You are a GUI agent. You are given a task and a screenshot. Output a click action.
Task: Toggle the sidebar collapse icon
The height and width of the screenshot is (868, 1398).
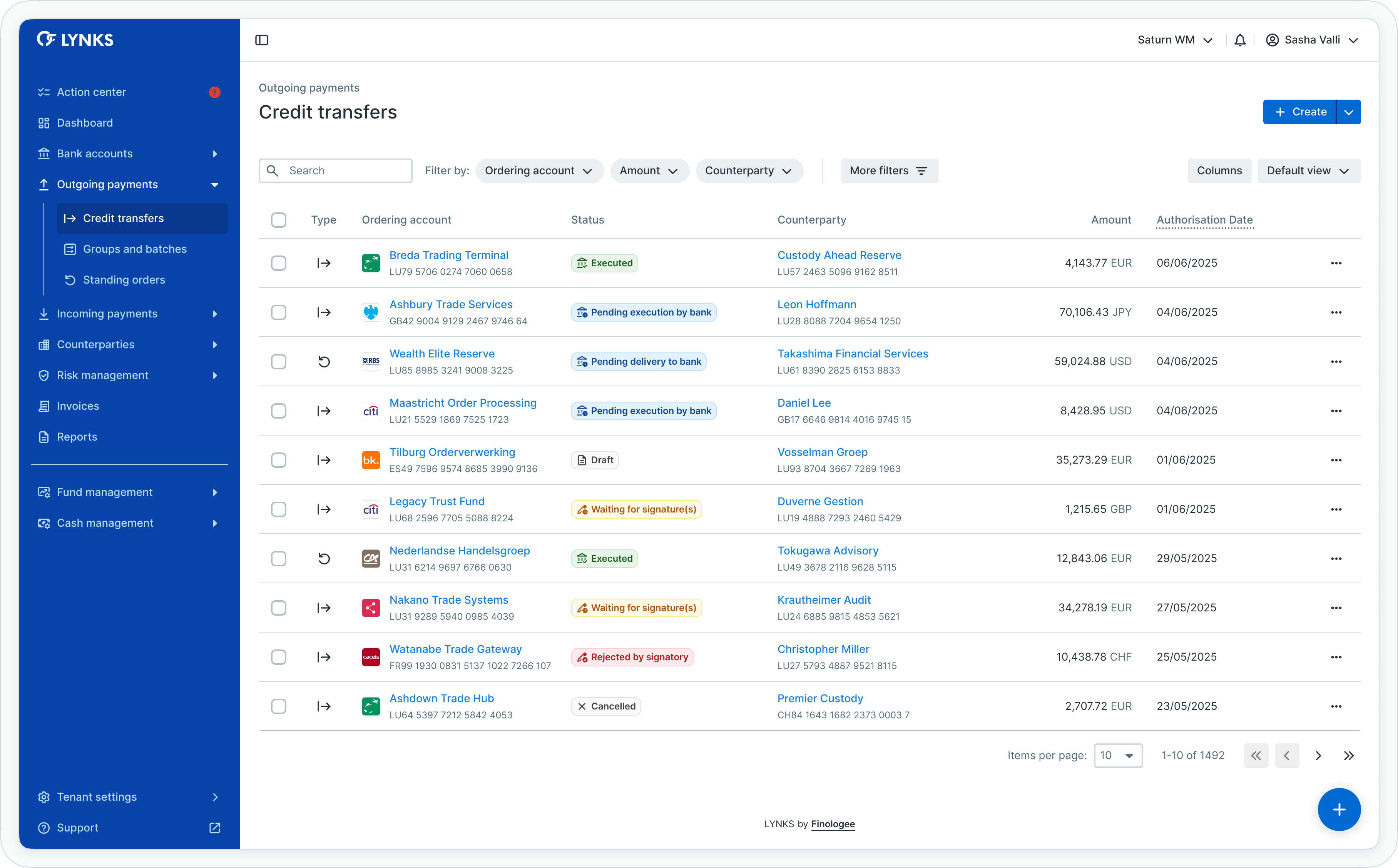(x=262, y=40)
